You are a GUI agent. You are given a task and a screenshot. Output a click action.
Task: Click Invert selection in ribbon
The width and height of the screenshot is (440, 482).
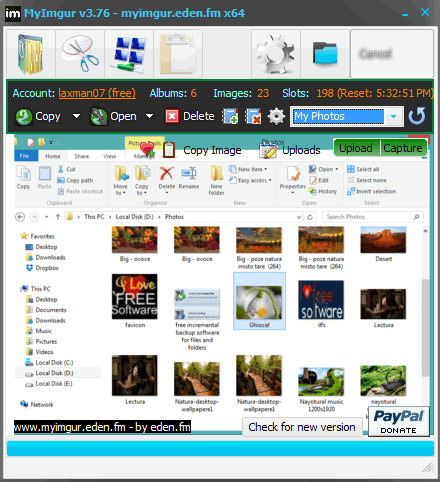point(371,191)
